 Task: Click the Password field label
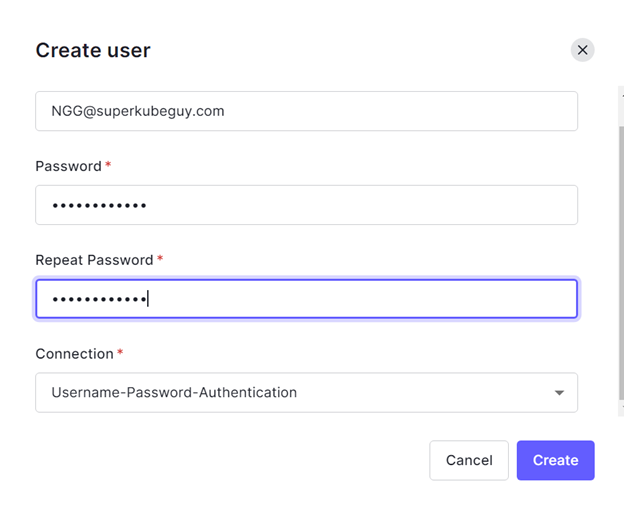point(68,166)
